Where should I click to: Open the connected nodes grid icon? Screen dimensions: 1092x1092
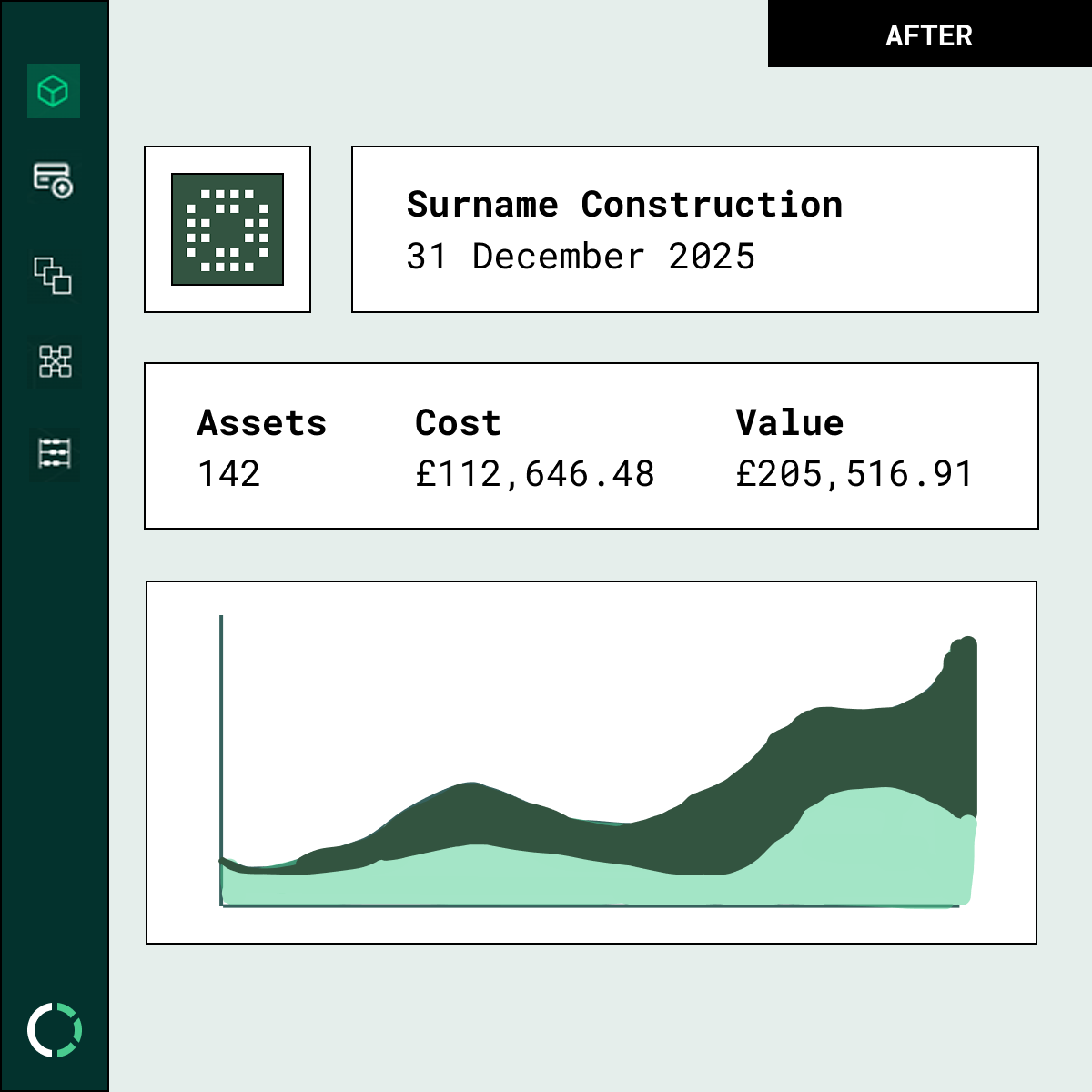click(55, 361)
